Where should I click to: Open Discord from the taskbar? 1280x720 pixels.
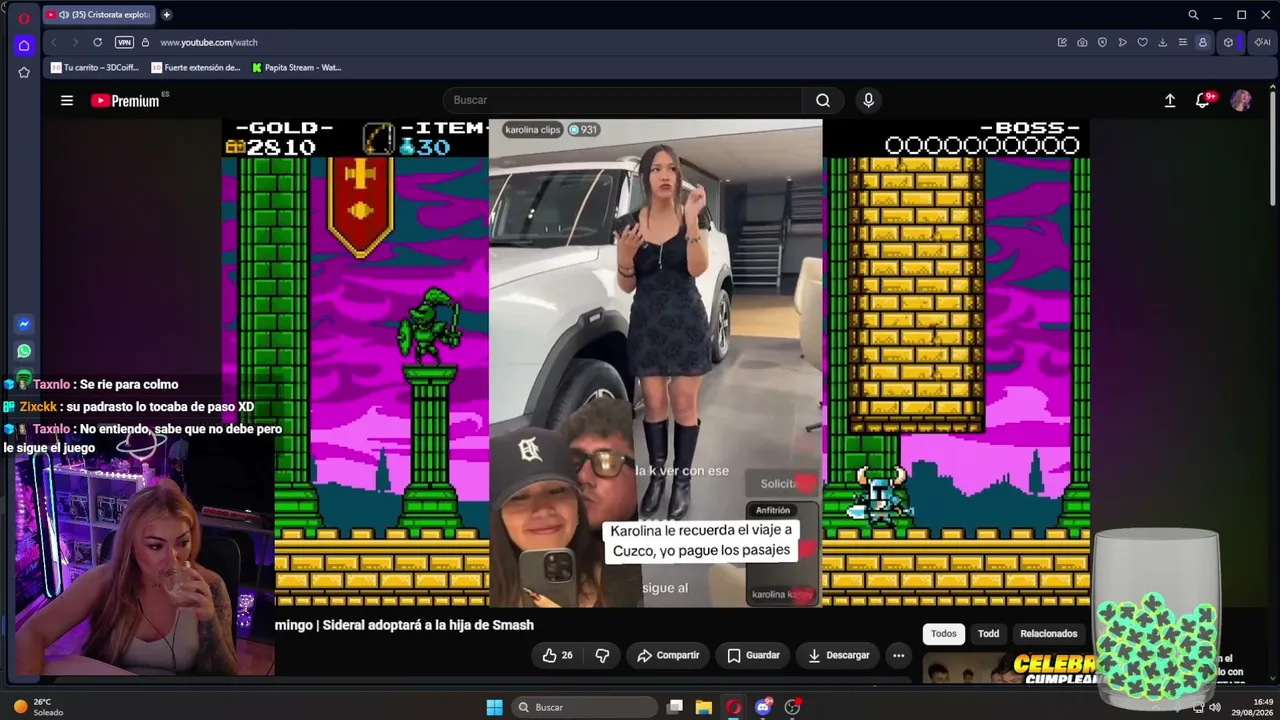pyautogui.click(x=763, y=707)
